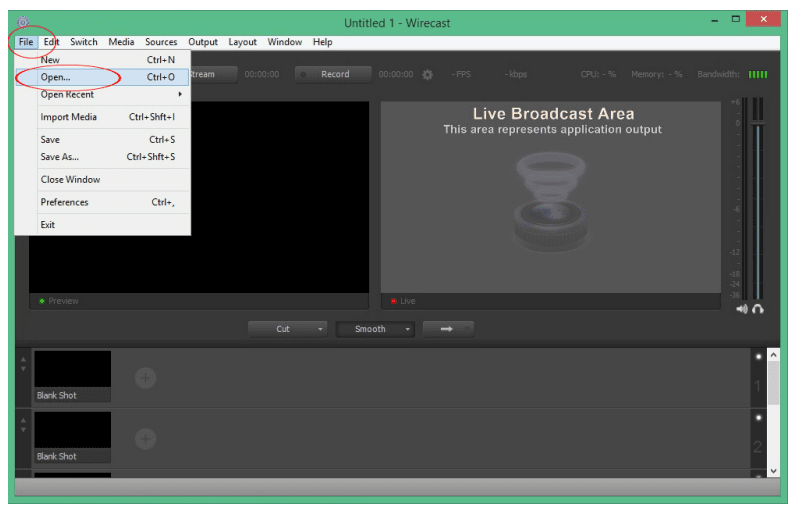
Task: Click the Stream button
Action: pyautogui.click(x=213, y=74)
